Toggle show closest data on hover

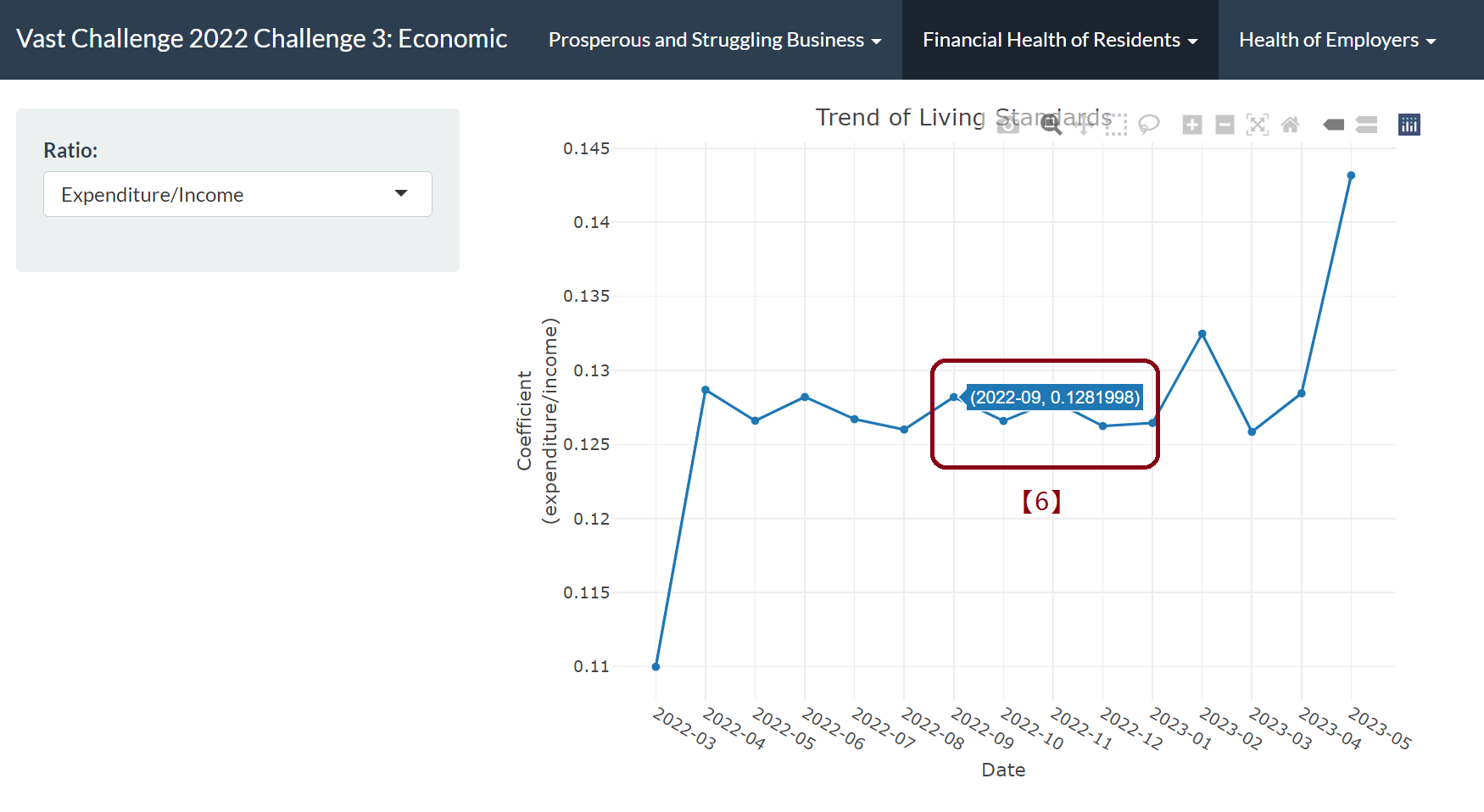pos(1334,125)
